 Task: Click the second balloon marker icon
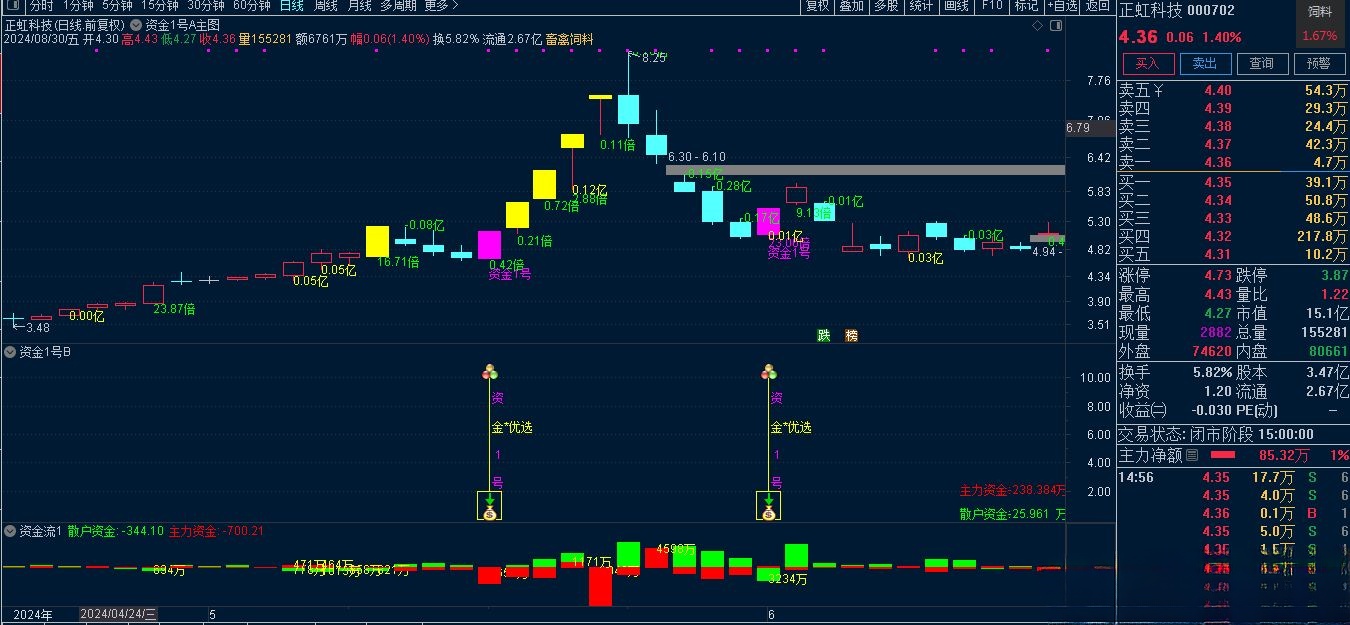click(768, 373)
